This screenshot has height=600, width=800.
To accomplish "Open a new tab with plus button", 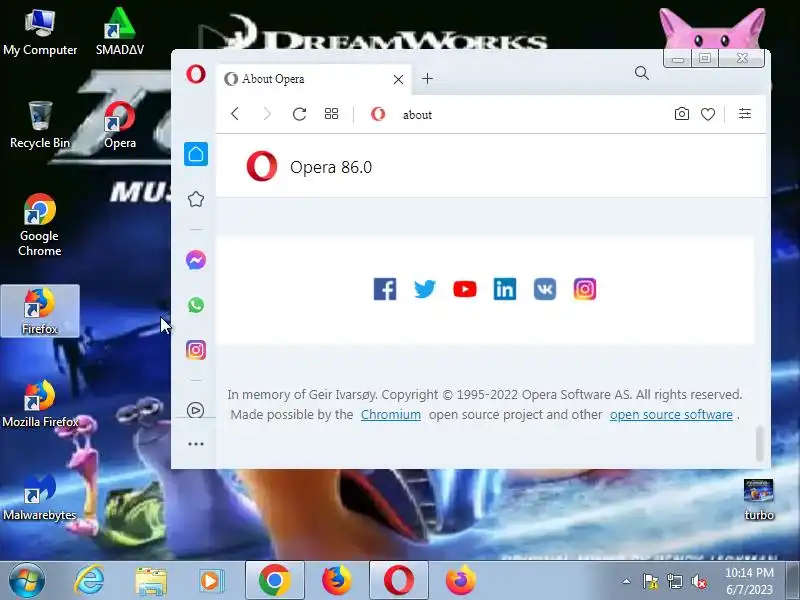I will [x=428, y=79].
